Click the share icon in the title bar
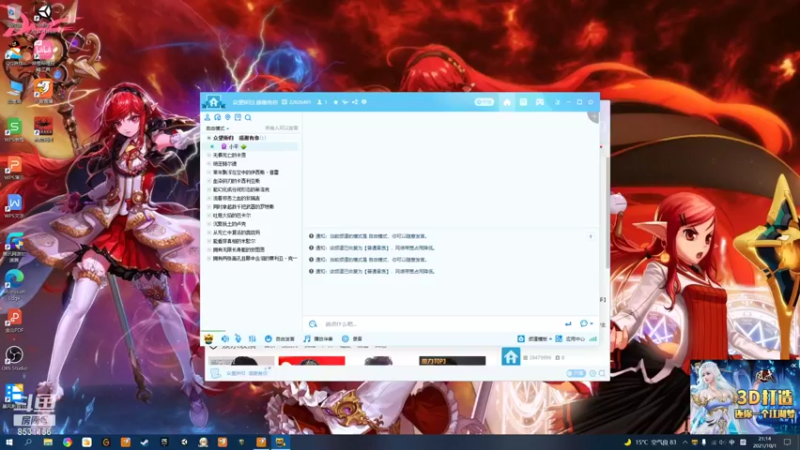The height and width of the screenshot is (450, 800). point(355,102)
